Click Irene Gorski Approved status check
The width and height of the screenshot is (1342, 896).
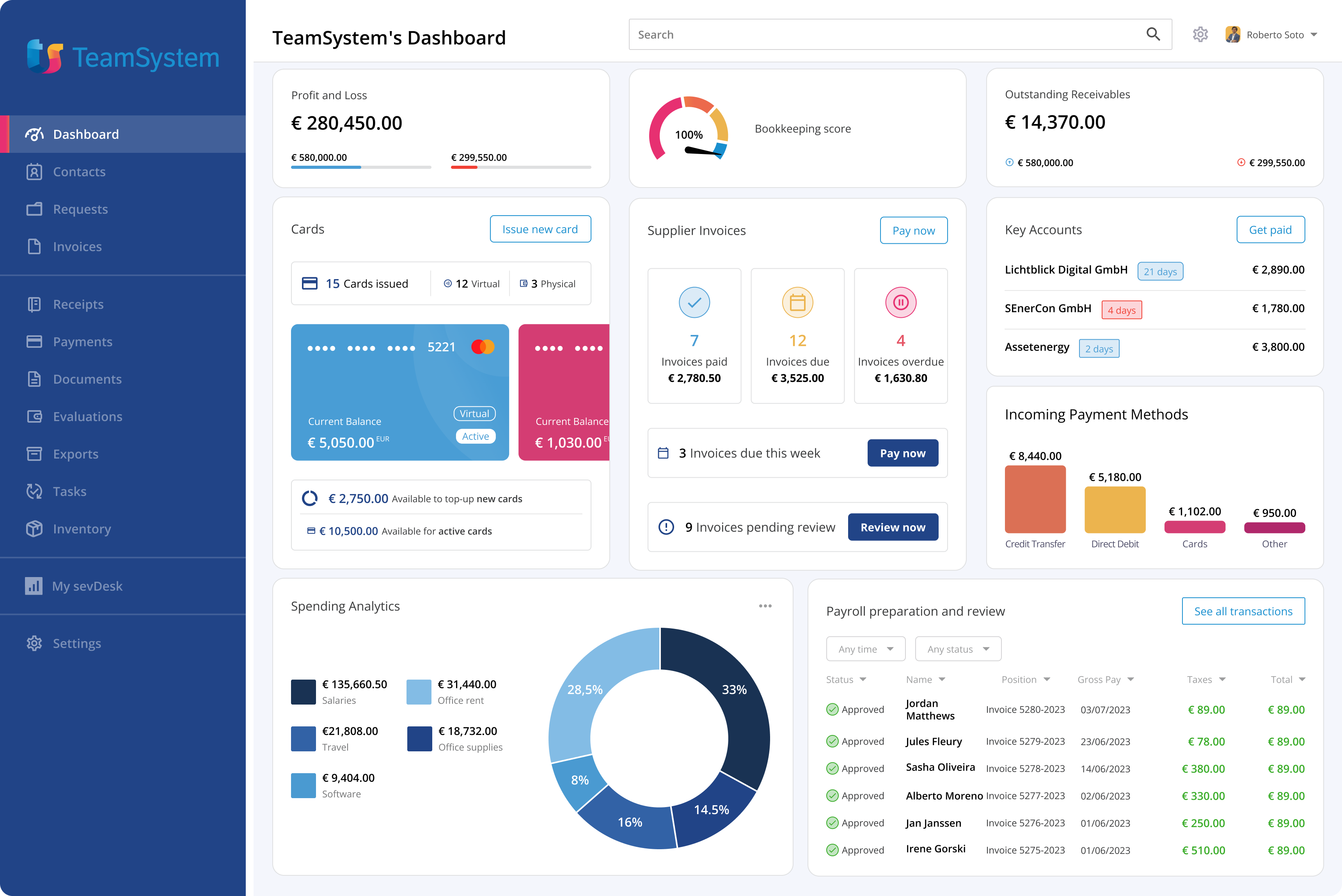(x=833, y=850)
